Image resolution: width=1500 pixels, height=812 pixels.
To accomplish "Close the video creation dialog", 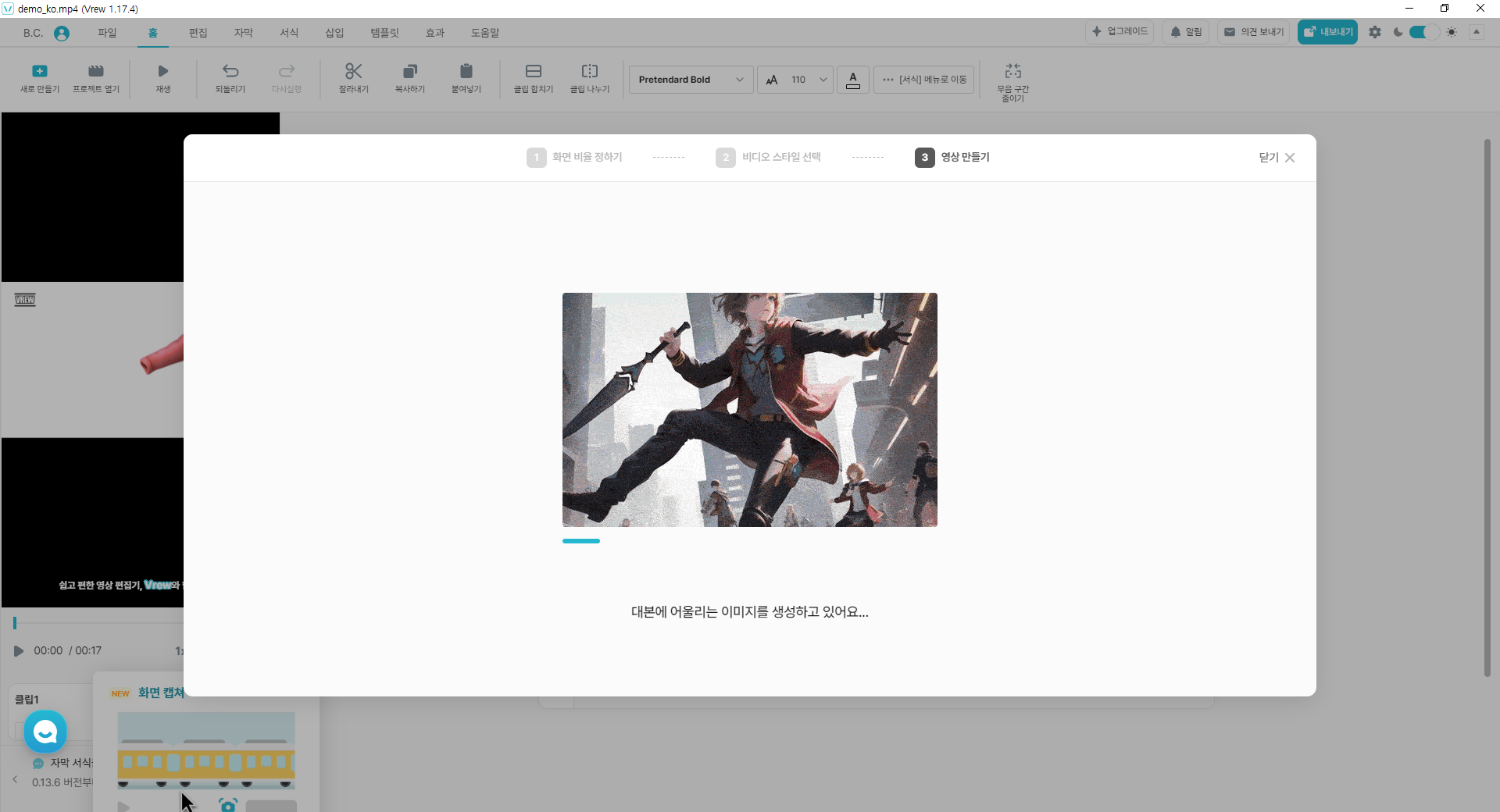I will click(1277, 157).
